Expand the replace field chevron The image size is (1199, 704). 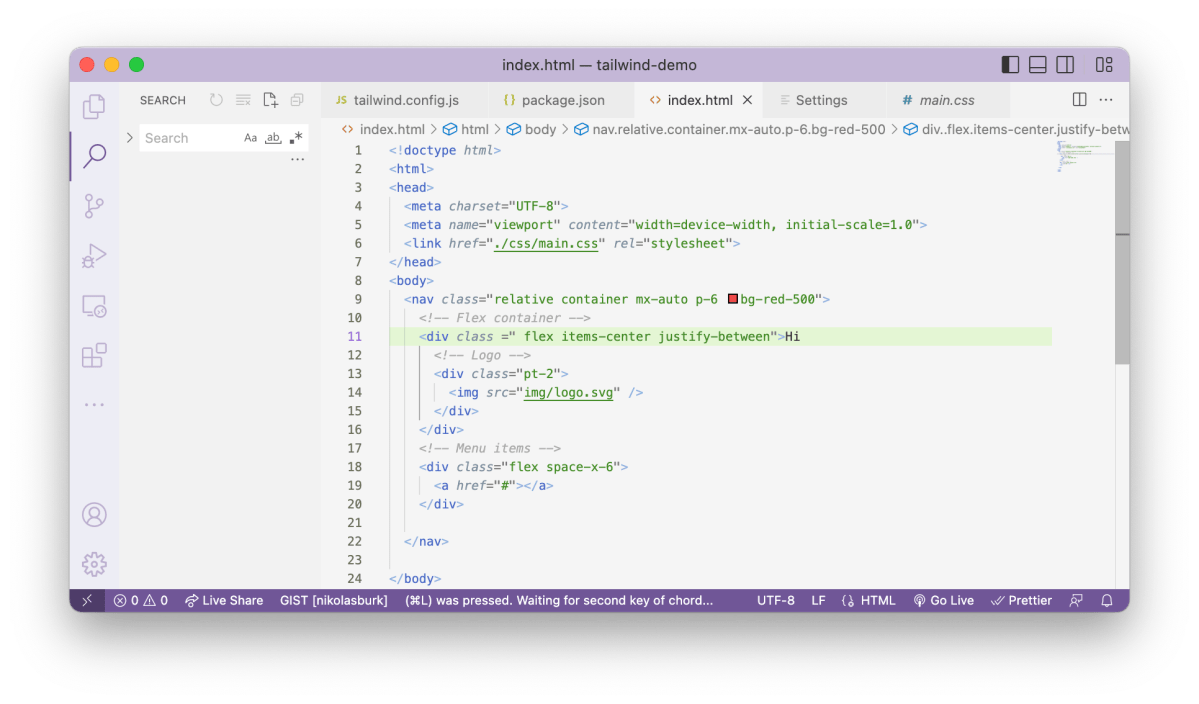[x=129, y=138]
